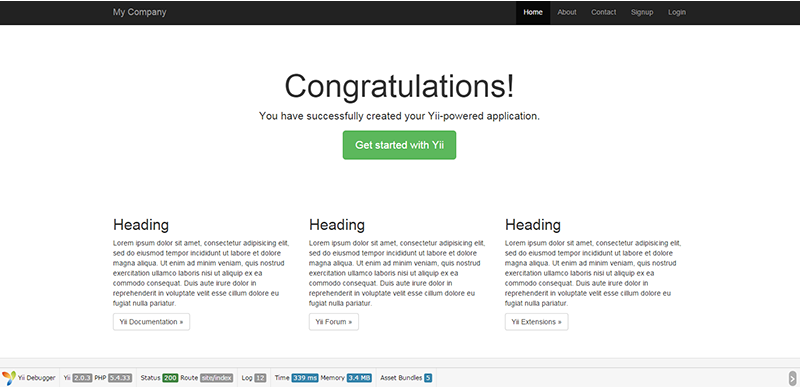
Task: View the Time 339 ms profiling badge
Action: [305, 378]
